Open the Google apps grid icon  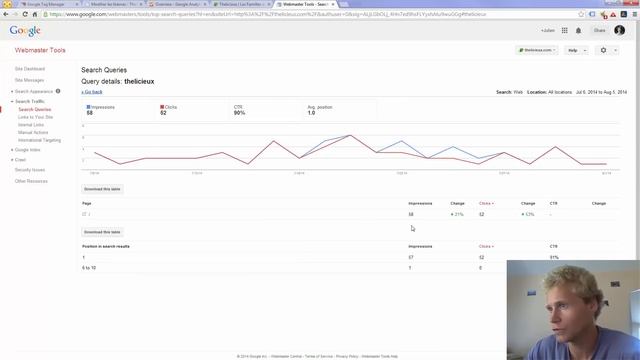tap(564, 30)
